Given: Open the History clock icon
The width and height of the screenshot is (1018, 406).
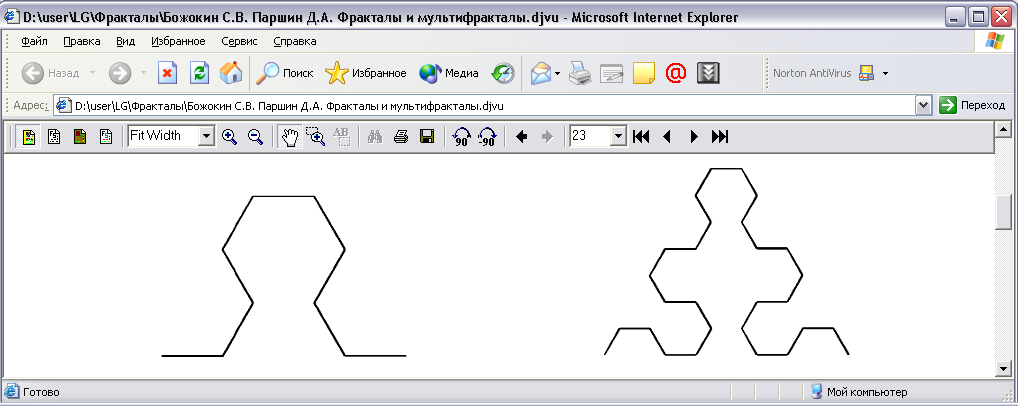Looking at the screenshot, I should click(502, 73).
